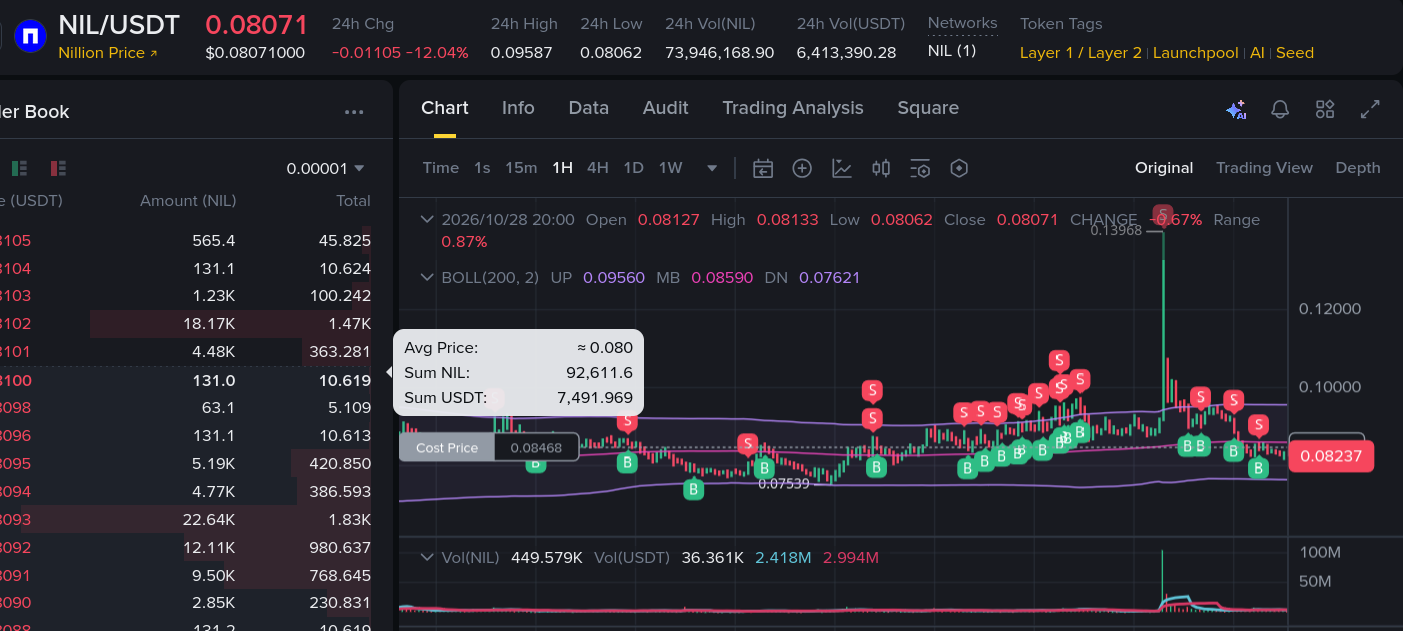The image size is (1403, 631).
Task: Click the NIL (1) networks value
Action: [952, 51]
